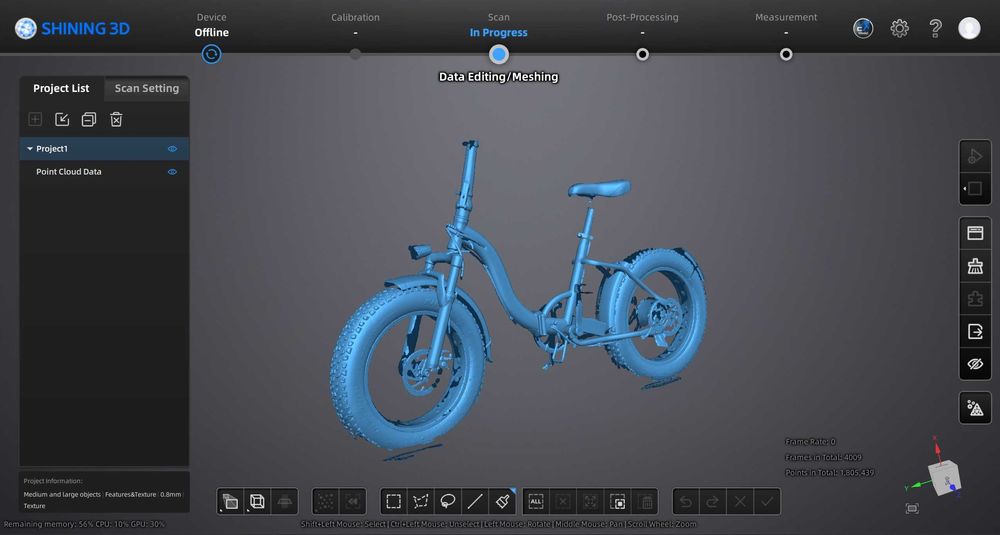Click the Delete selected trash icon
Screen dimensions: 1000x535
(x=645, y=502)
